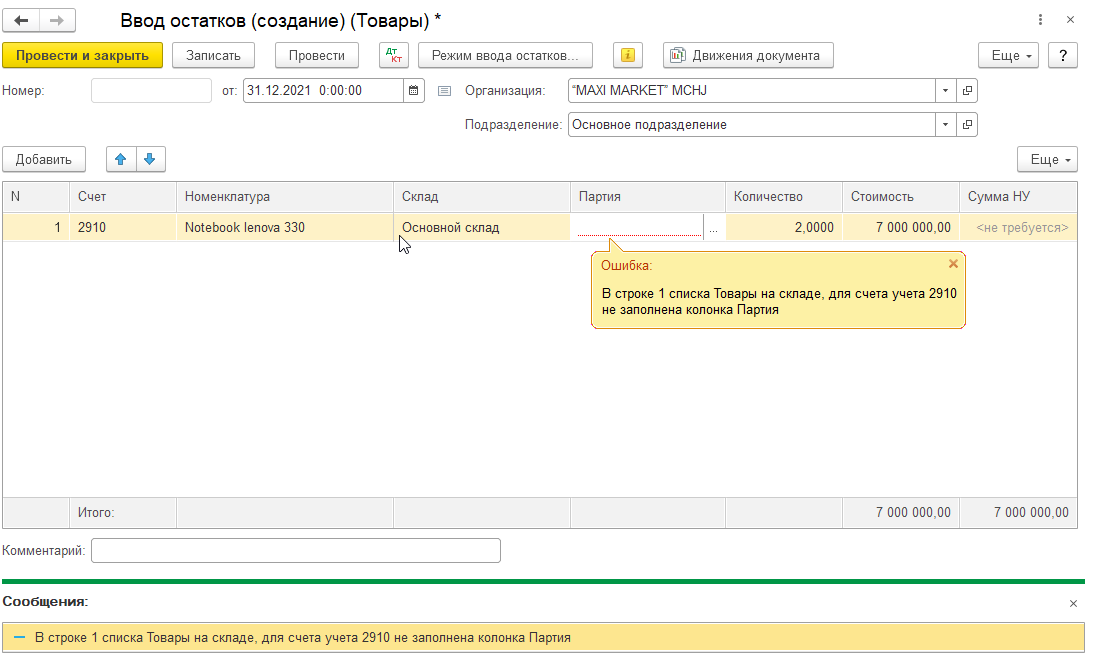Open Режим ввода остатков settings
Viewport: 1095px width, 665px height.
(x=505, y=55)
